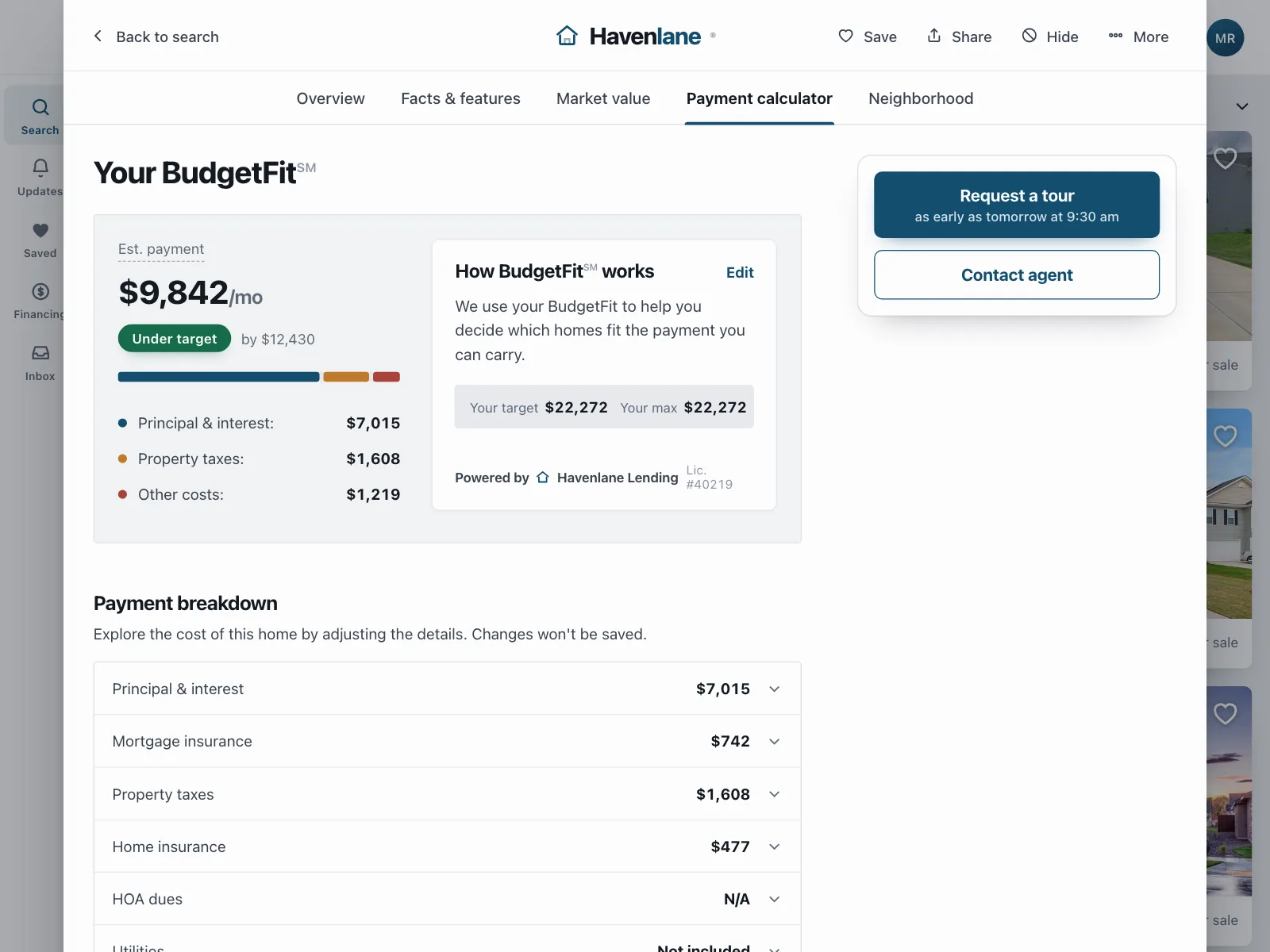The width and height of the screenshot is (1270, 952).
Task: Click the red other costs bar segment
Action: coord(387,377)
